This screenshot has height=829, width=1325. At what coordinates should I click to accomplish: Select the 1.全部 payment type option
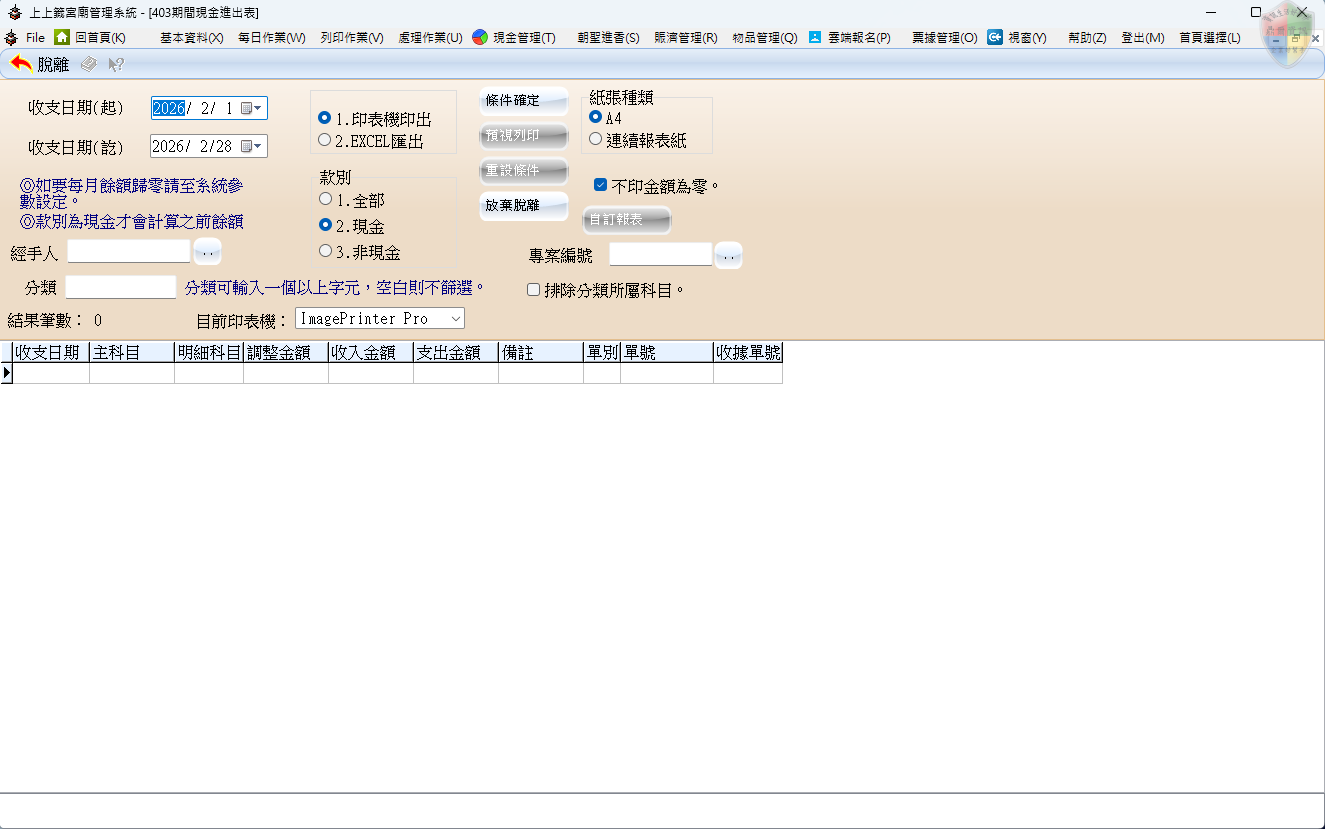325,200
